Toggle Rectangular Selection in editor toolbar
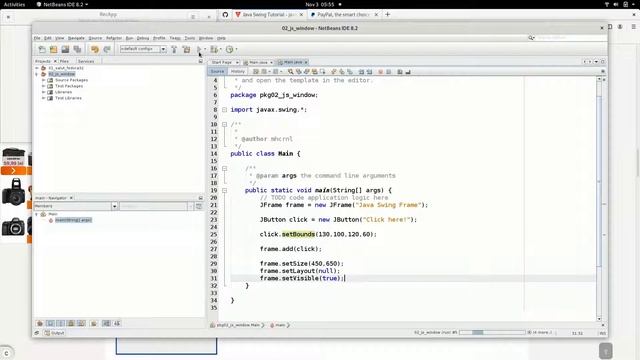Image resolution: width=640 pixels, height=360 pixels. click(322, 71)
